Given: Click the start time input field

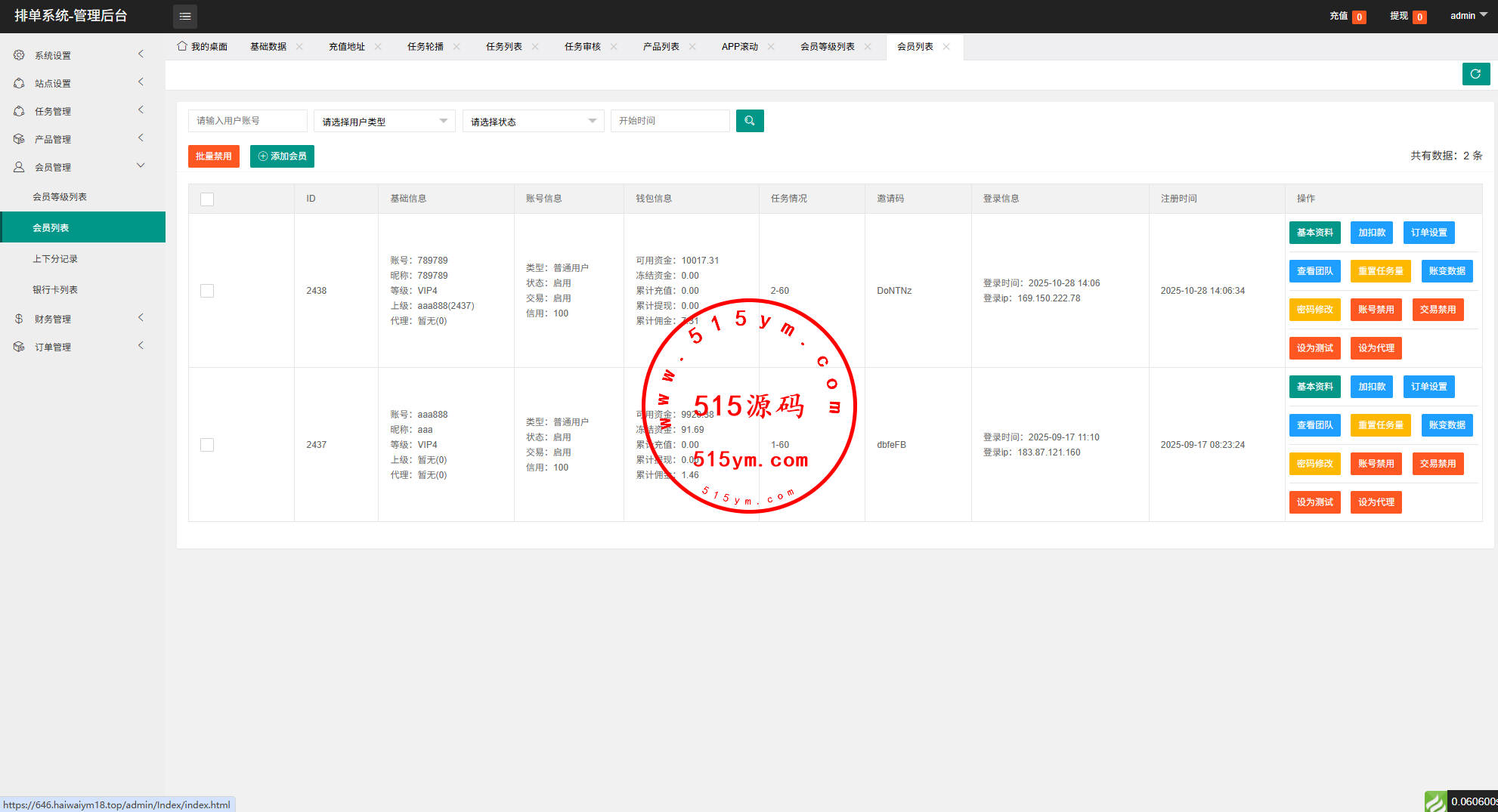Looking at the screenshot, I should coord(670,121).
